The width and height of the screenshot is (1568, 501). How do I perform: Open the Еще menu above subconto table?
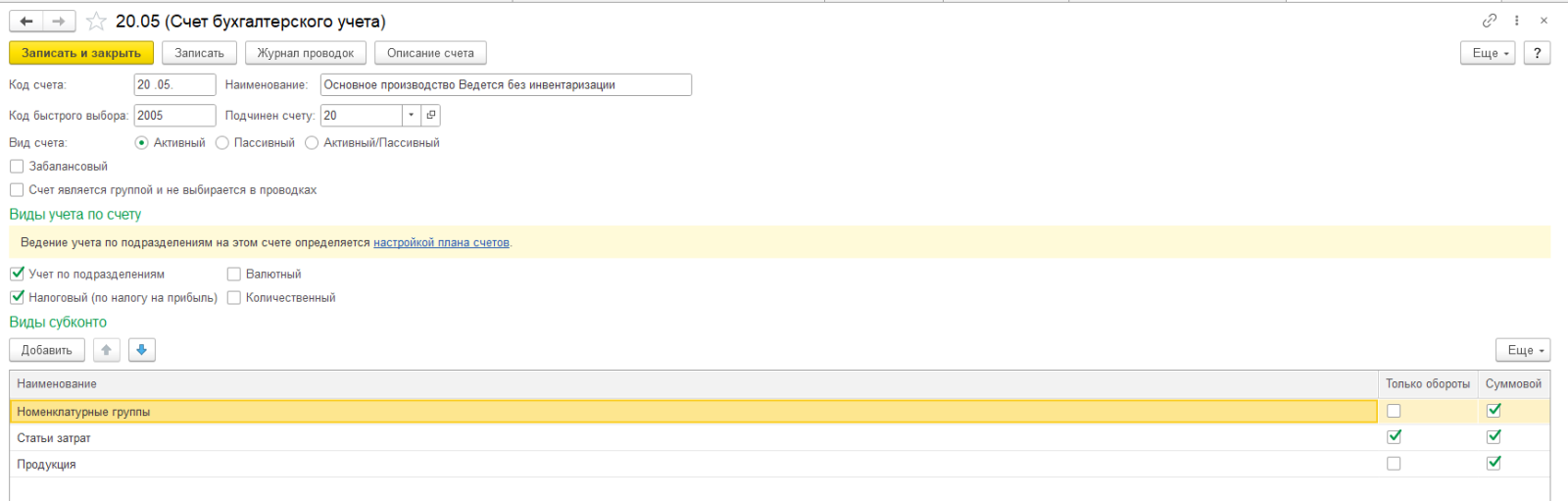coord(1523,350)
